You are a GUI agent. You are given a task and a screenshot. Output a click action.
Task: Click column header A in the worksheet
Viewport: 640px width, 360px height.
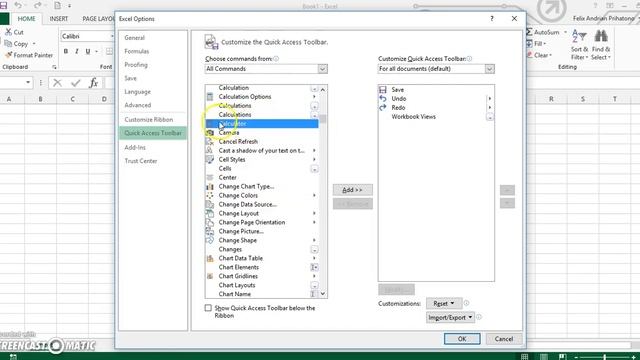click(x=9, y=99)
